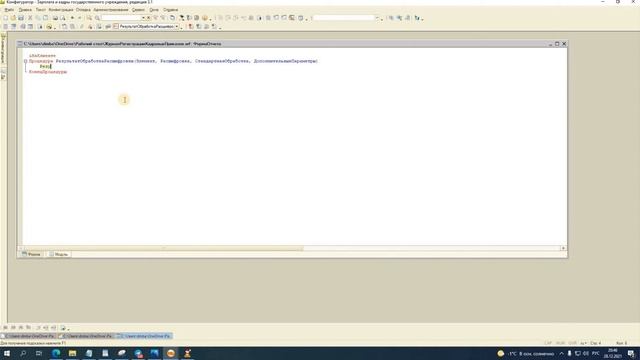The width and height of the screenshot is (640, 360).
Task: Open File Explorer from the taskbar
Action: (72, 353)
